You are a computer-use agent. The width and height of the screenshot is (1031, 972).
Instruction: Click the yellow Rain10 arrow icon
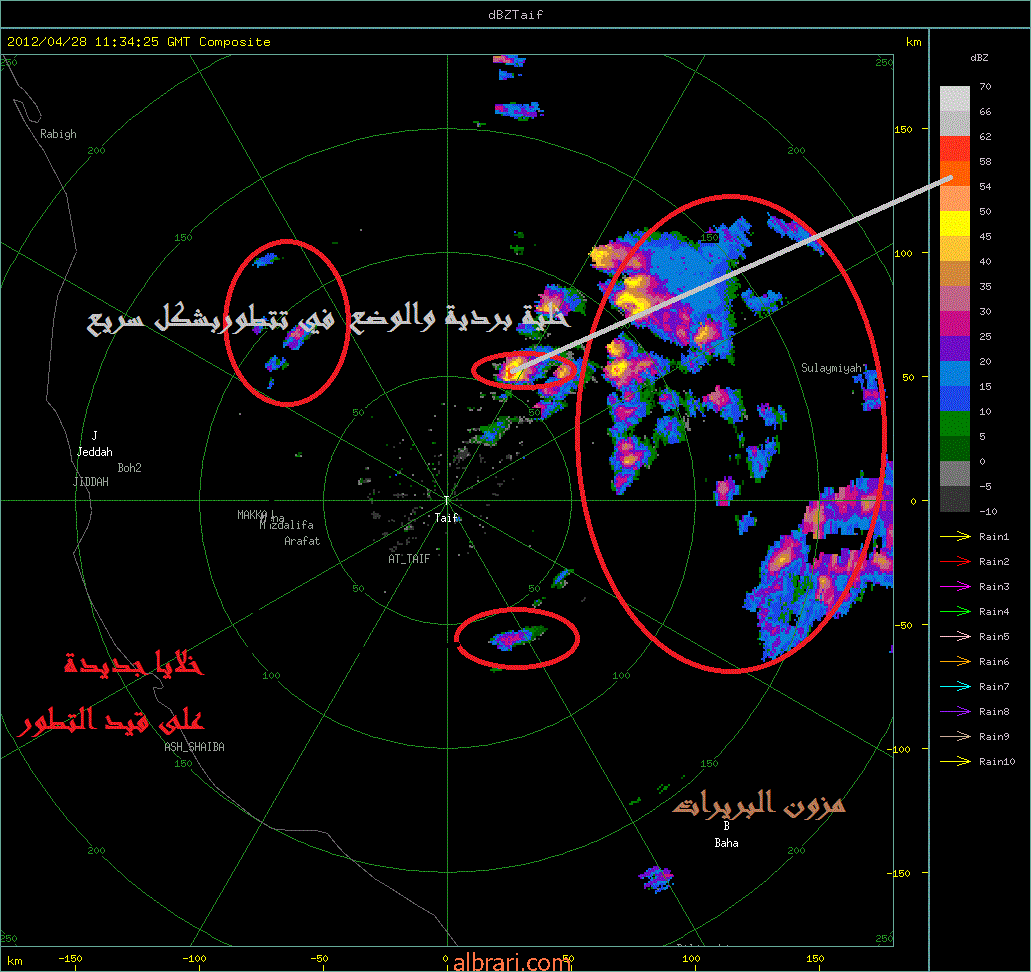(955, 762)
